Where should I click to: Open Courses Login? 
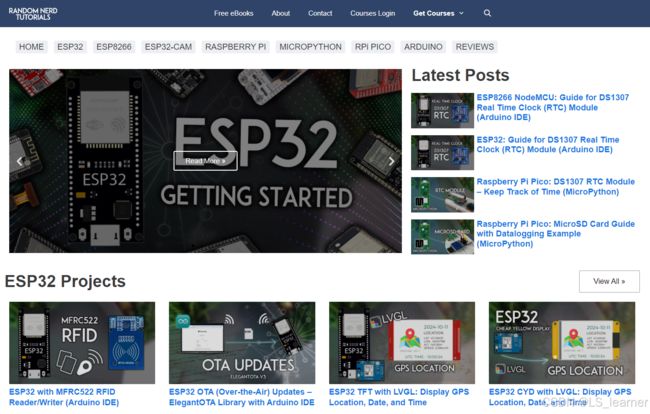point(372,13)
